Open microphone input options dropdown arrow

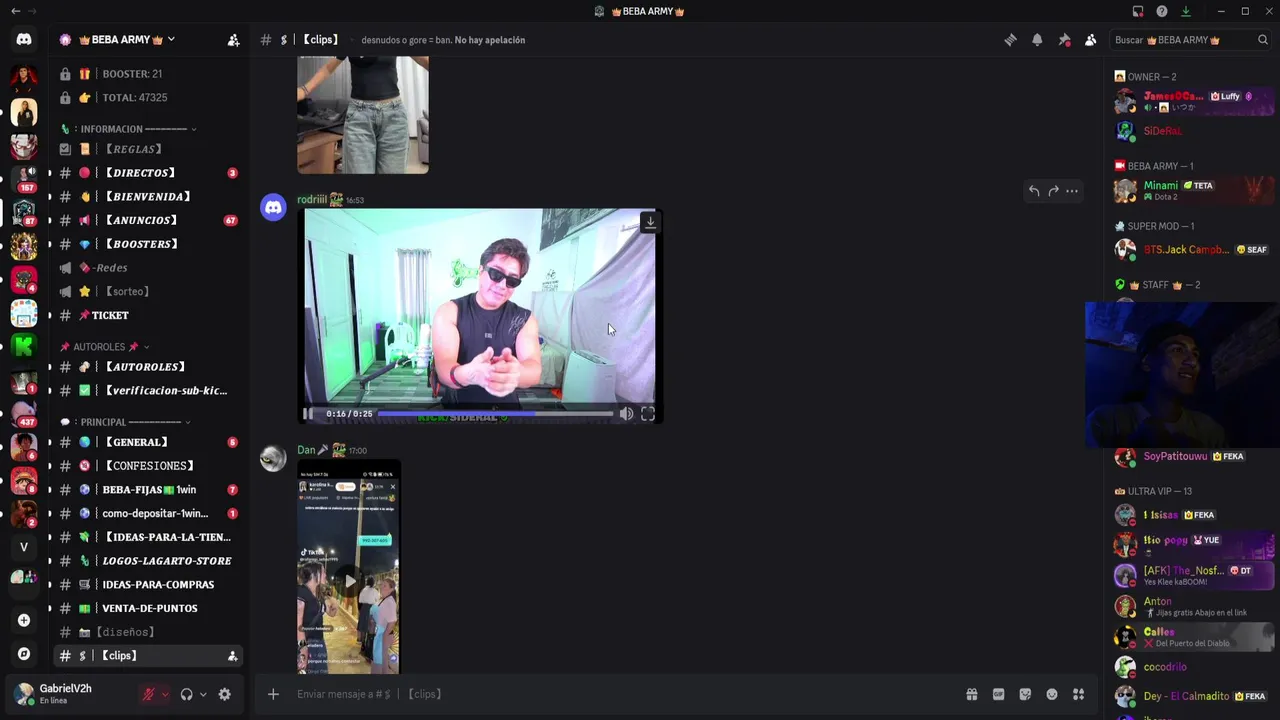(165, 694)
